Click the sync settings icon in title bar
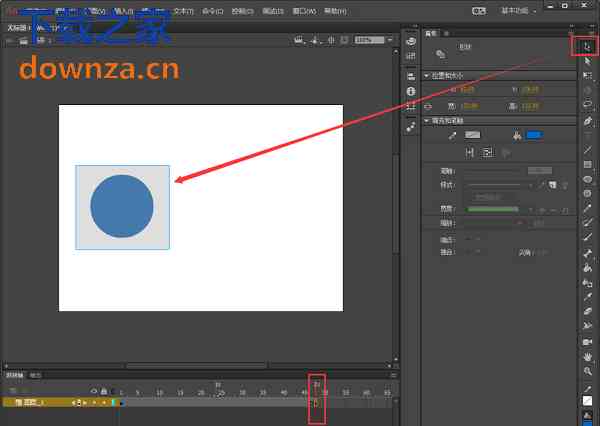 pos(479,11)
